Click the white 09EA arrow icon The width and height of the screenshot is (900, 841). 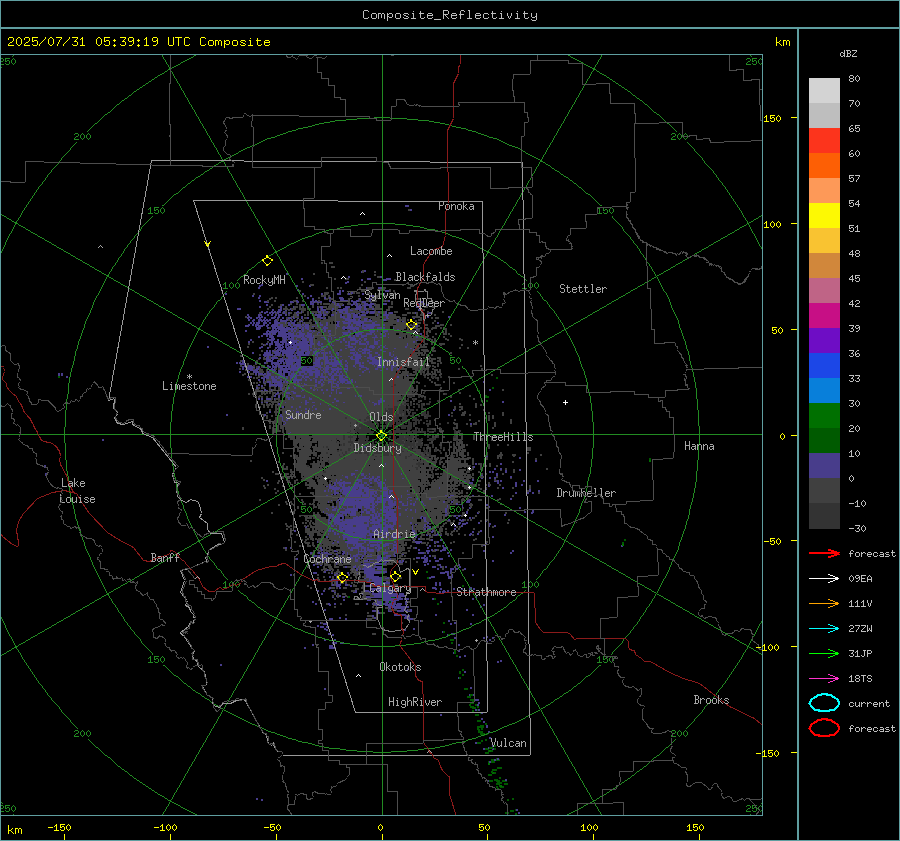coord(824,578)
